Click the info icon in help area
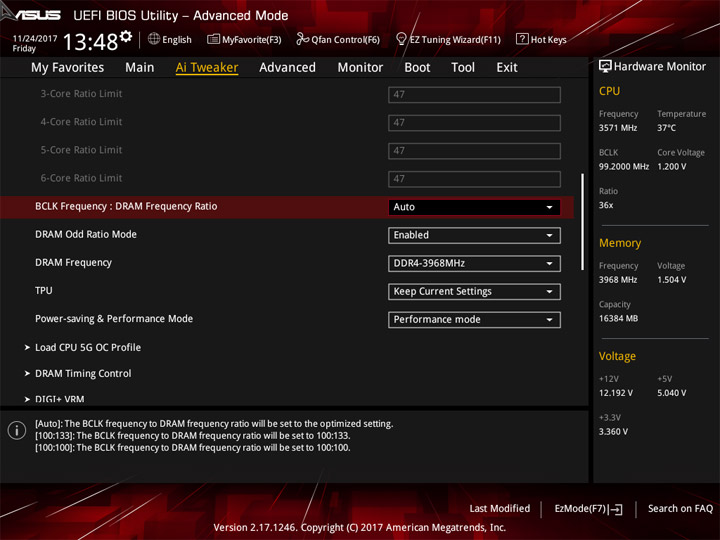The height and width of the screenshot is (540, 720). point(17,430)
